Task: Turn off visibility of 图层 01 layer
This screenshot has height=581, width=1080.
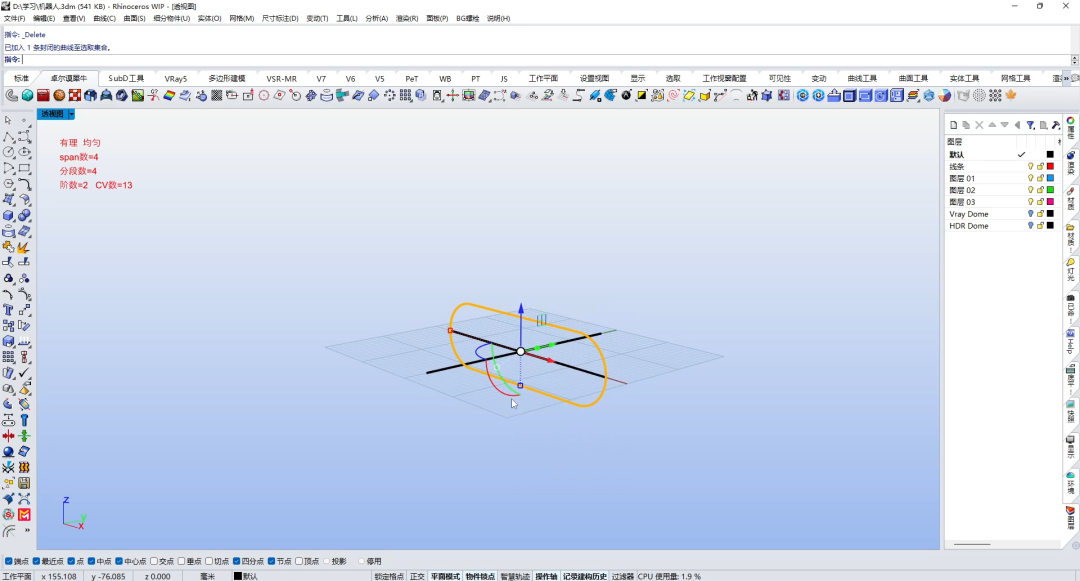Action: point(1030,178)
